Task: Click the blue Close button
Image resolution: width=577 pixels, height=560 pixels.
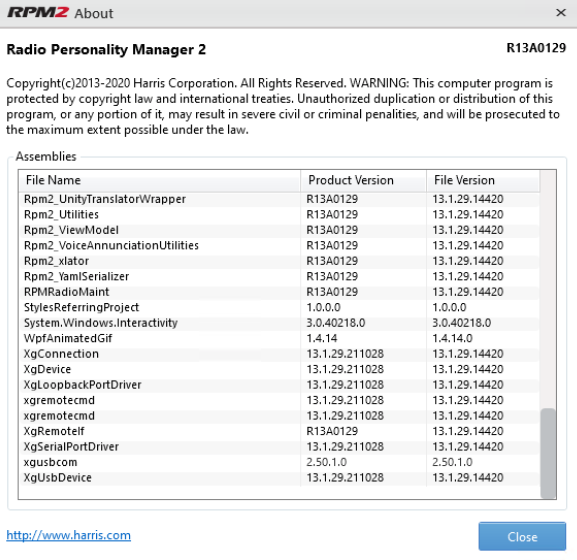Action: pos(522,536)
